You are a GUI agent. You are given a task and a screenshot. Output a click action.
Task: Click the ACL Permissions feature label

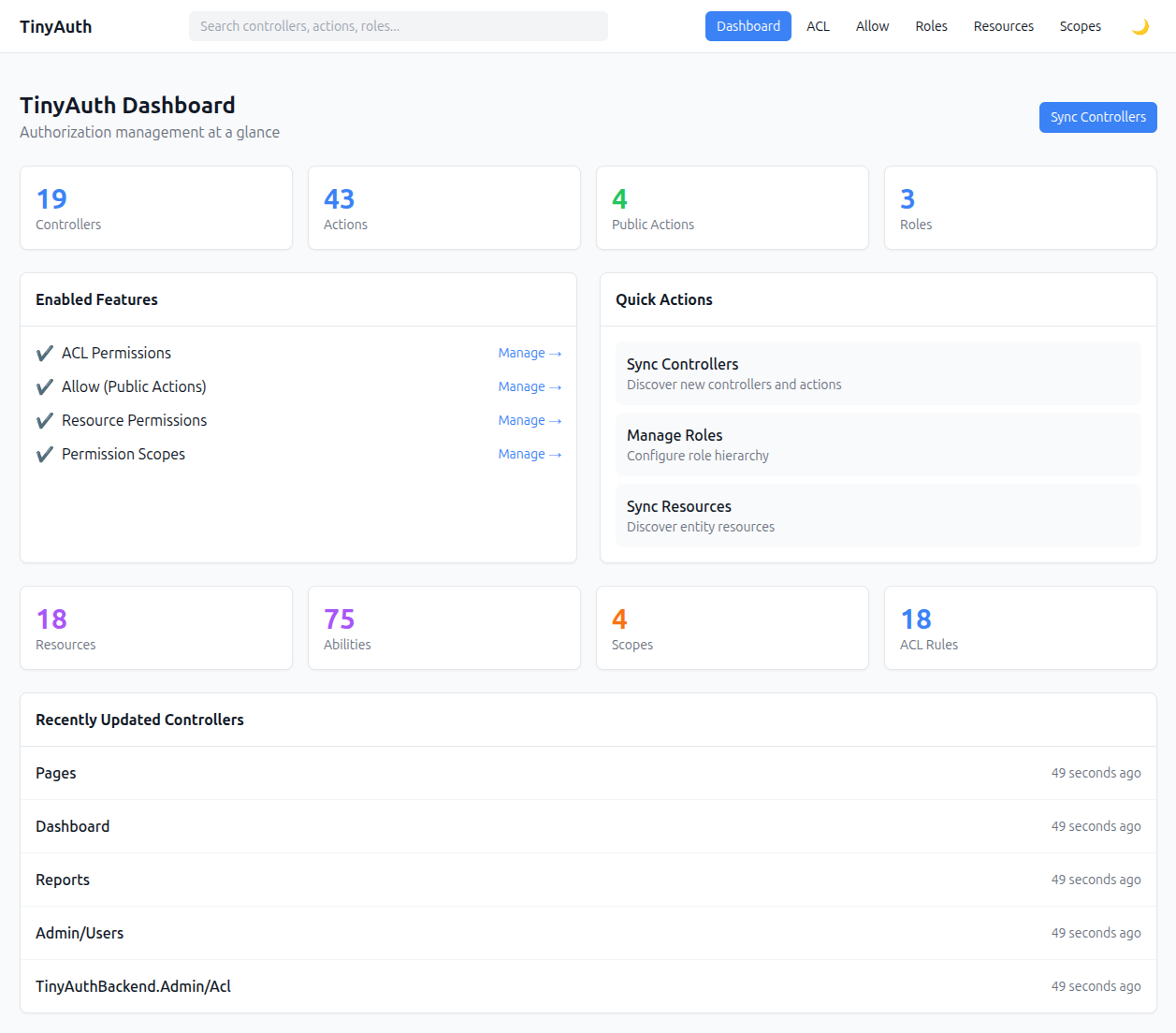point(116,353)
